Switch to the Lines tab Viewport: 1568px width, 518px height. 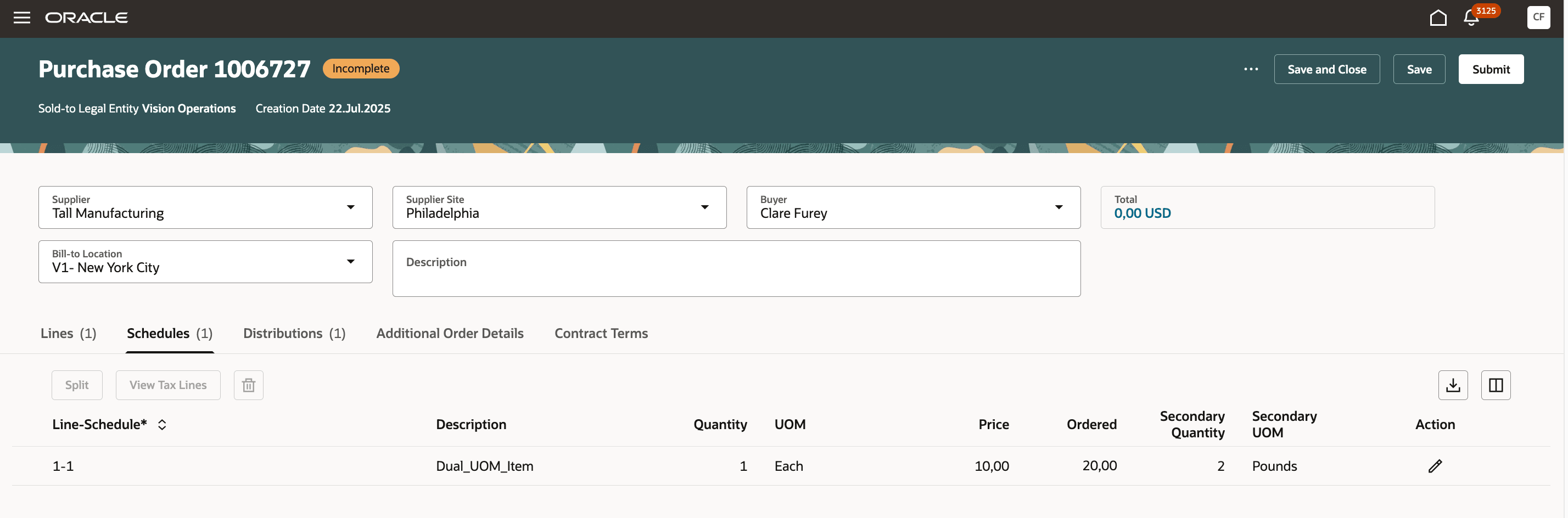(x=68, y=334)
